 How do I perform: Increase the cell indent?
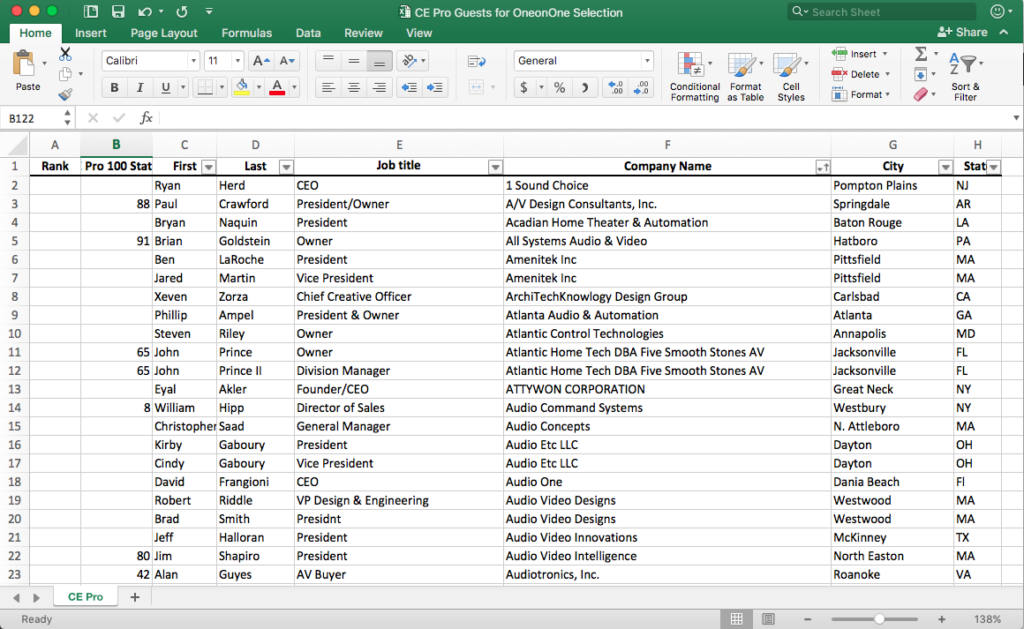pyautogui.click(x=434, y=88)
